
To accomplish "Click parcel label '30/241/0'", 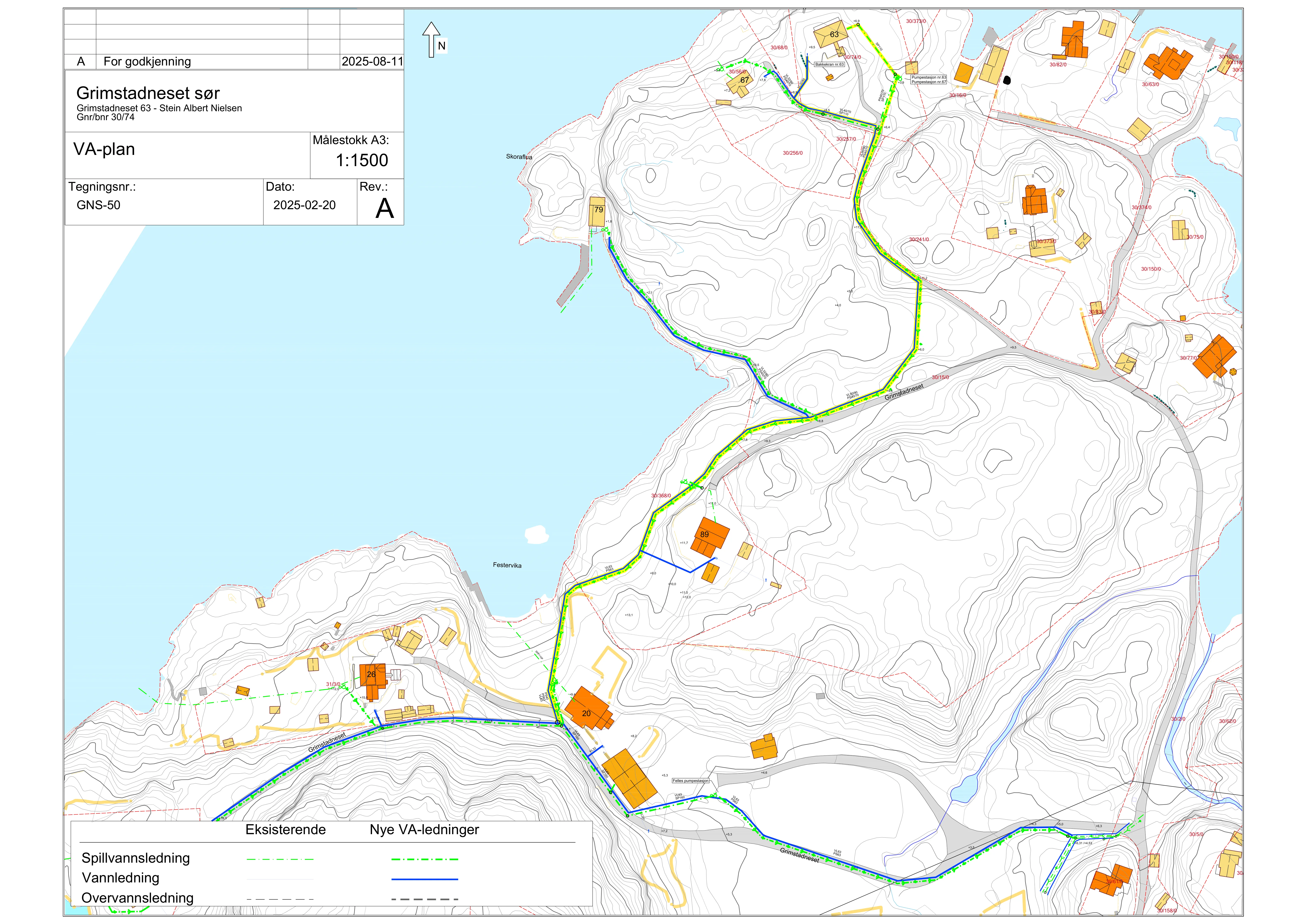I will click(x=919, y=240).
